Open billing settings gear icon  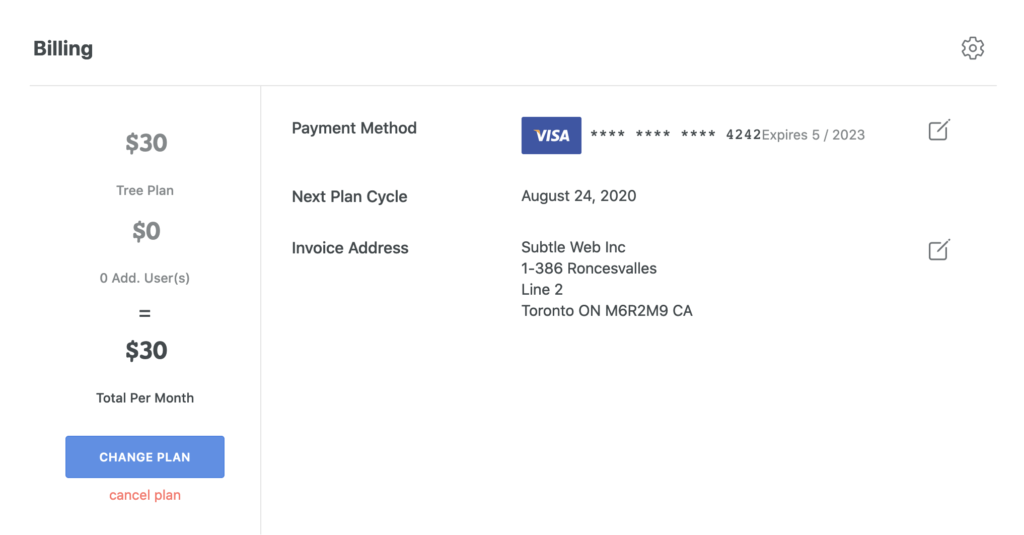(972, 48)
